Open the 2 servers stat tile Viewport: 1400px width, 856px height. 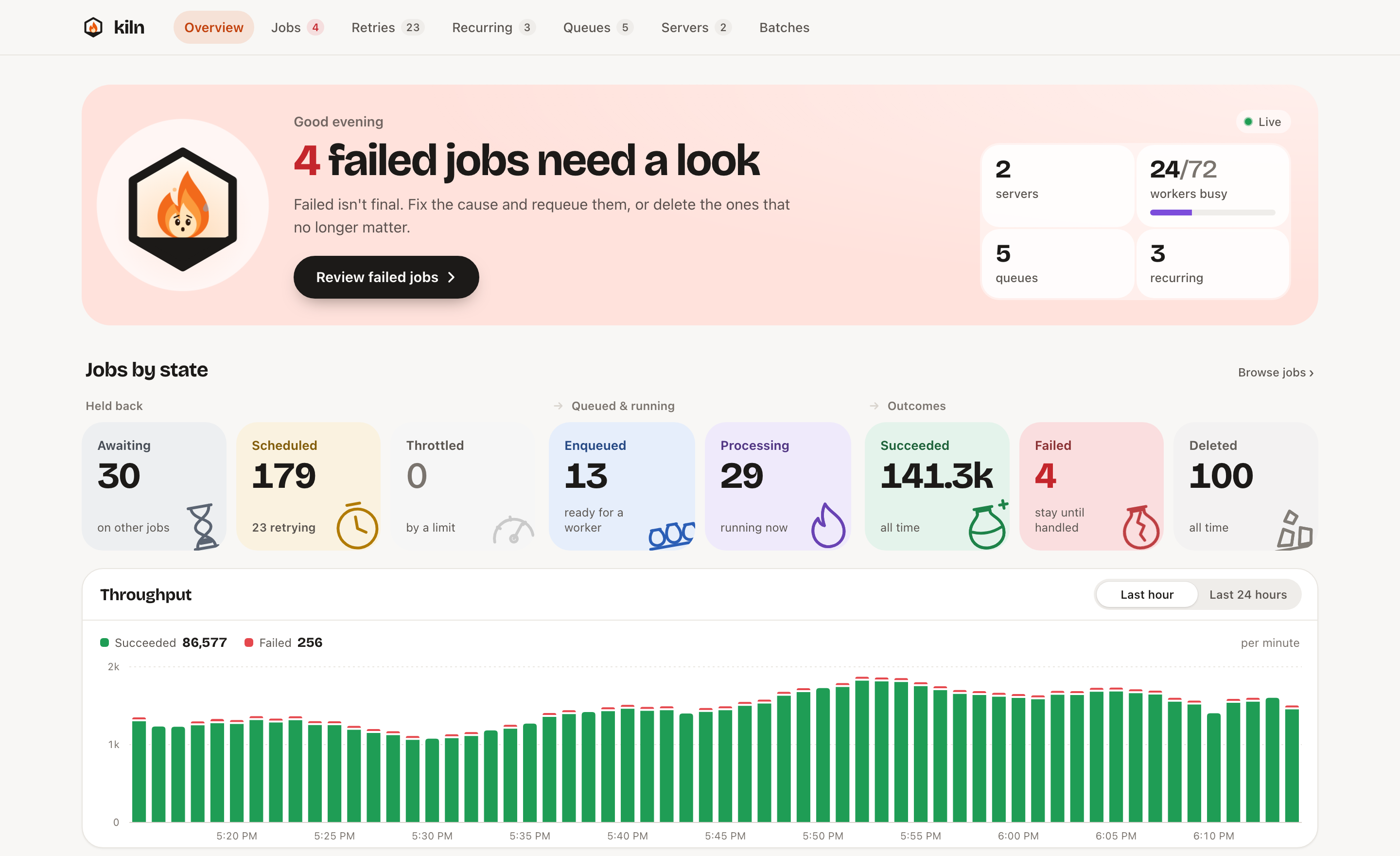[x=1057, y=185]
